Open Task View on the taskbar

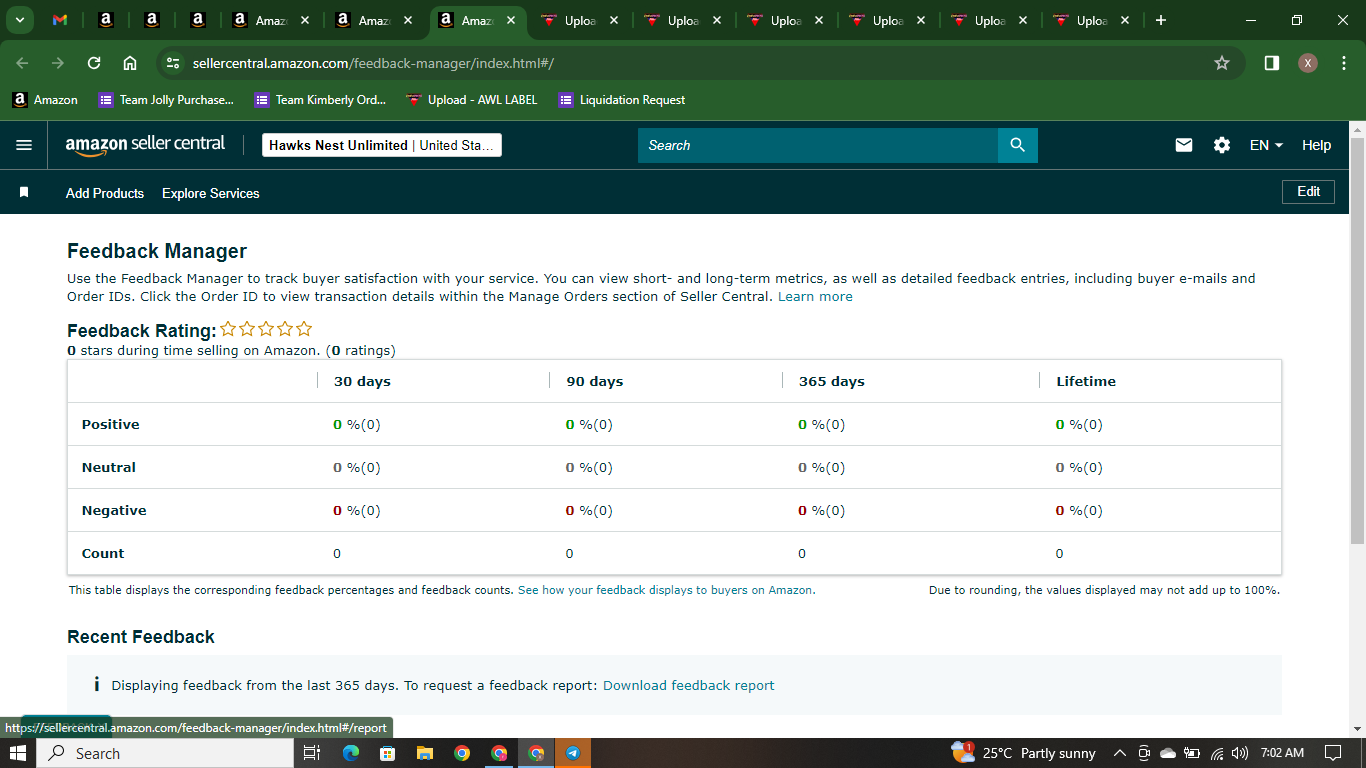[x=311, y=753]
